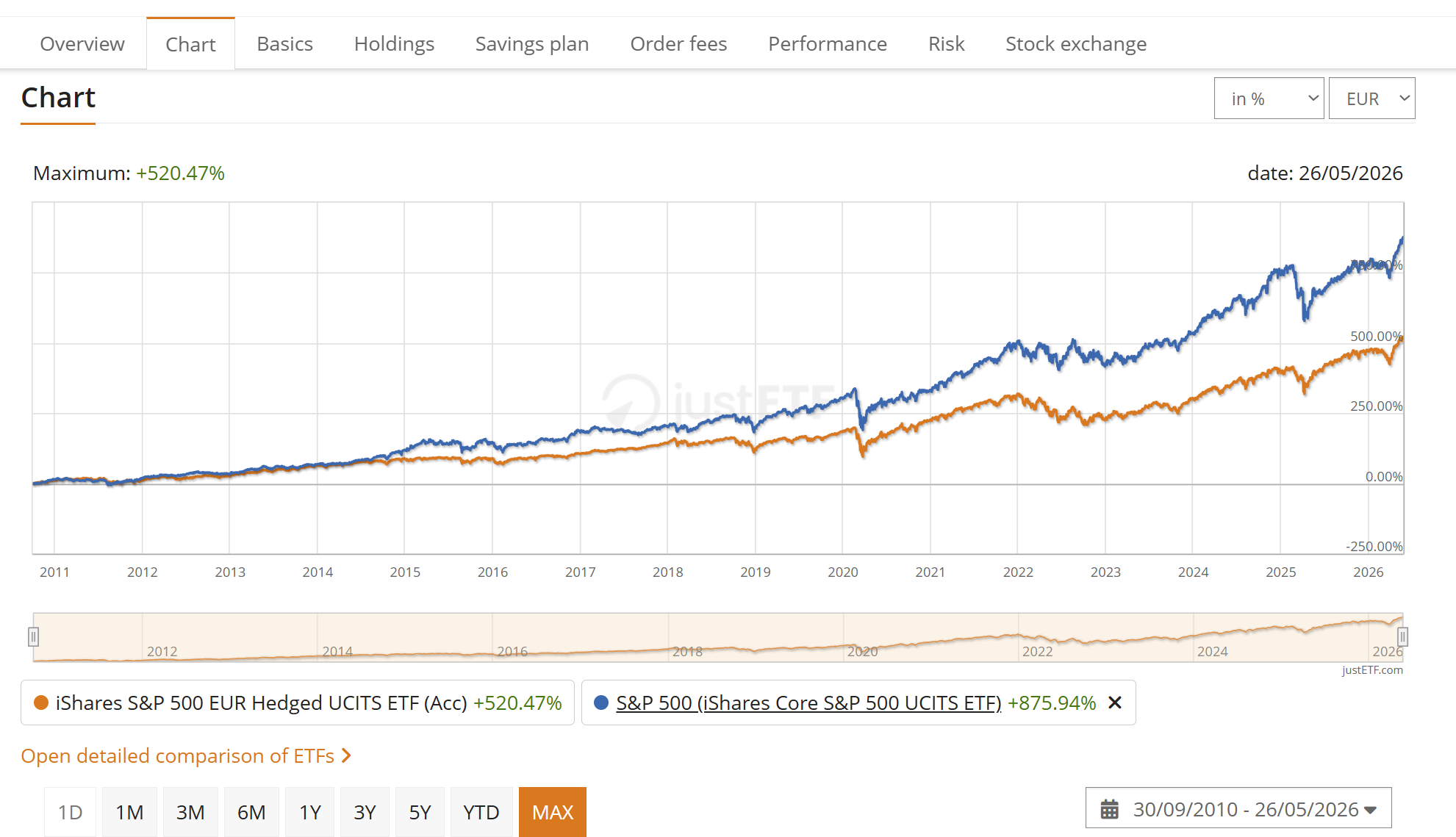The height and width of the screenshot is (837, 1456).
Task: Switch to Stock exchange tab
Action: [x=1076, y=44]
